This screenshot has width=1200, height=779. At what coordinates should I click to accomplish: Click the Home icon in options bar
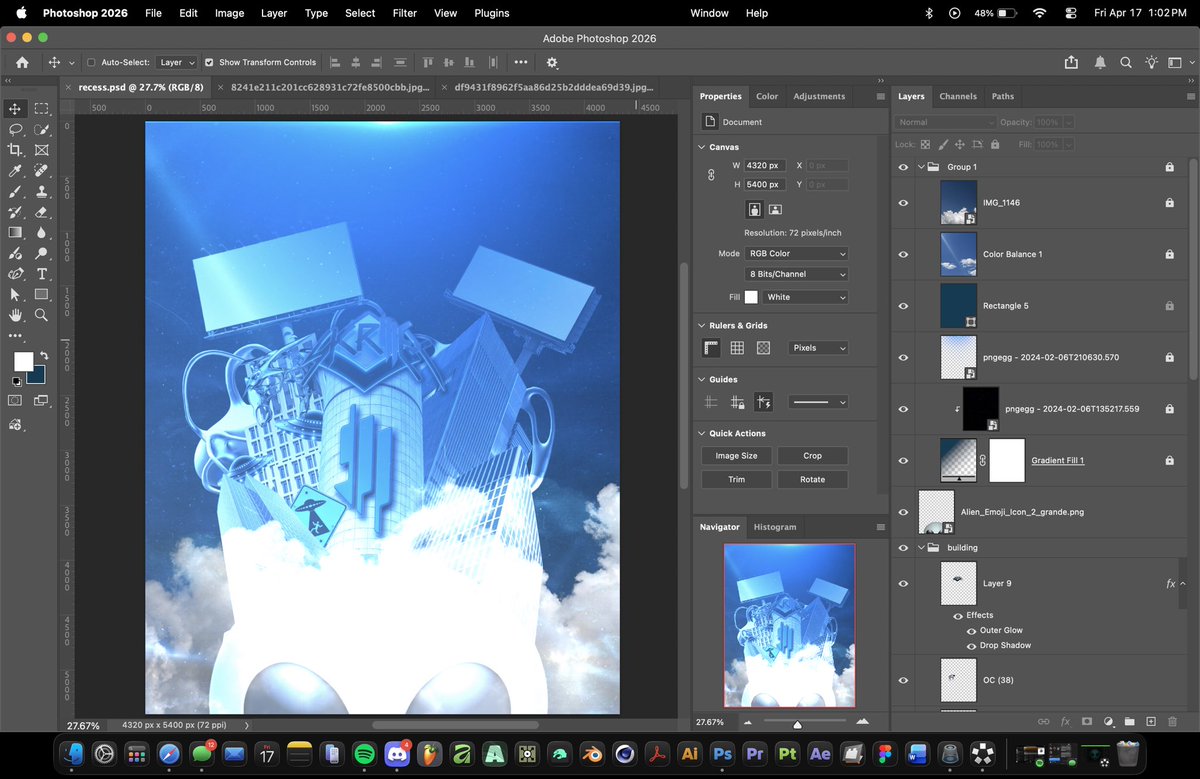tap(21, 62)
